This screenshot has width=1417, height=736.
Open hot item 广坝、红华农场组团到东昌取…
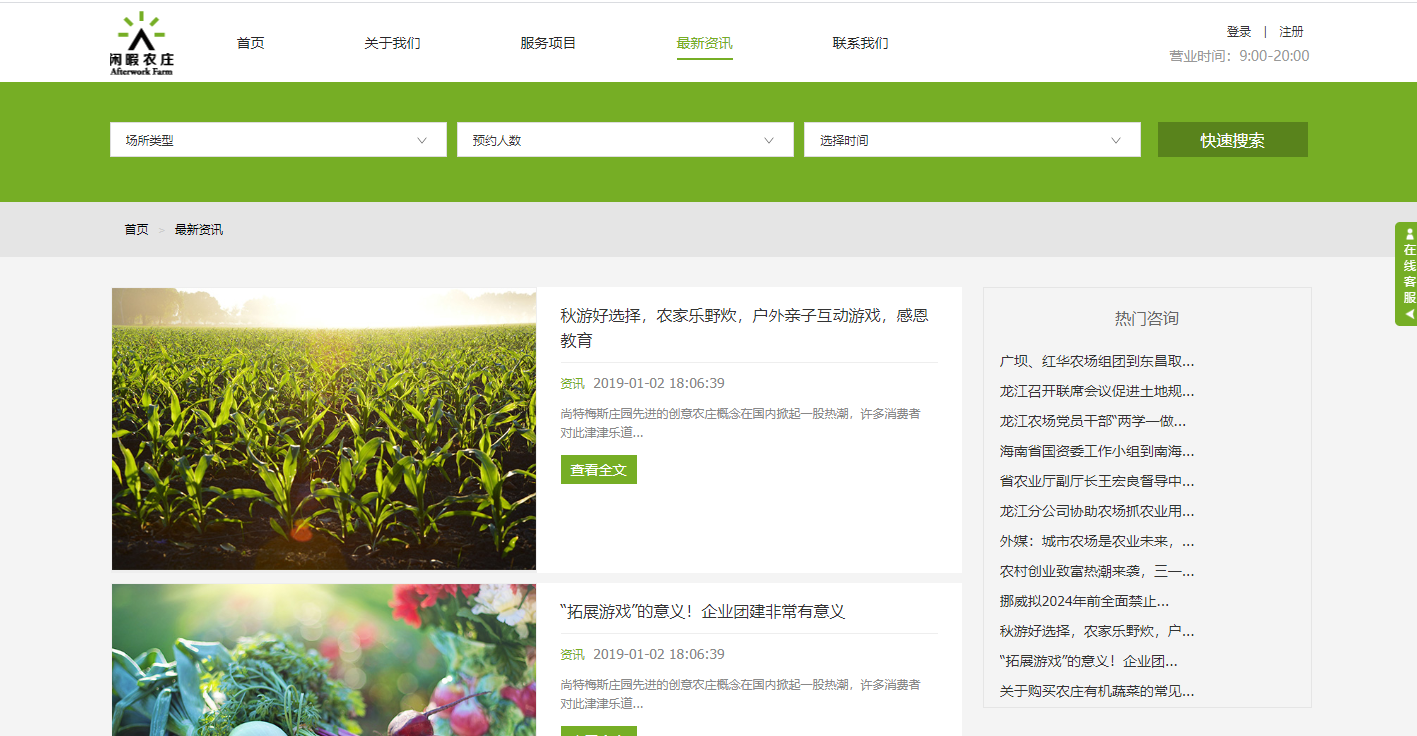coord(1097,361)
